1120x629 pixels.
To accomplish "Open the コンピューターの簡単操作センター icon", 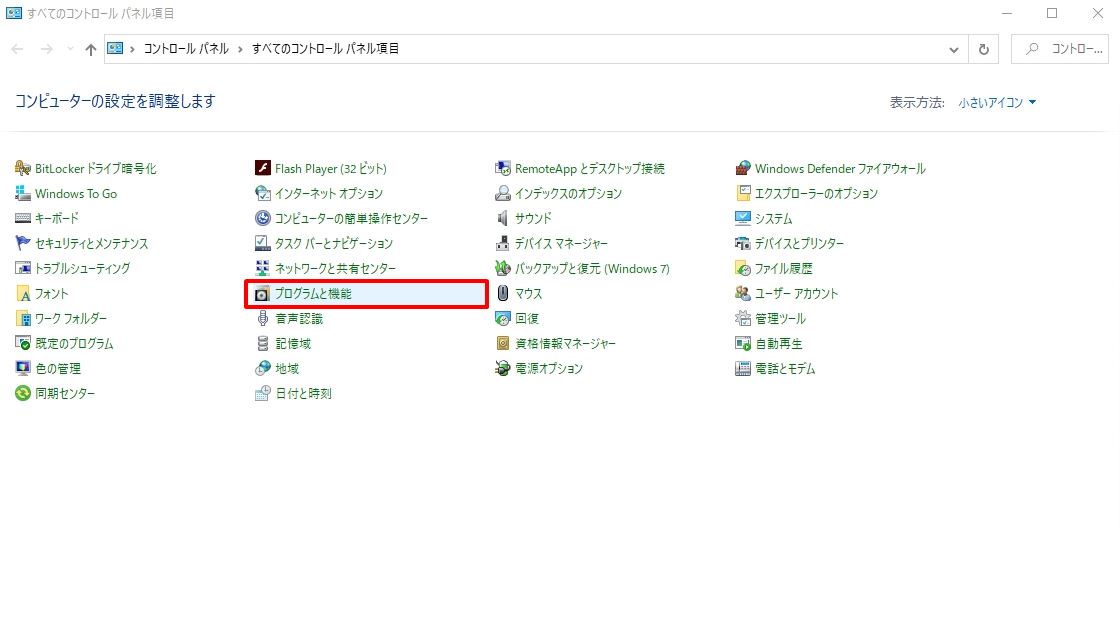I will point(263,218).
